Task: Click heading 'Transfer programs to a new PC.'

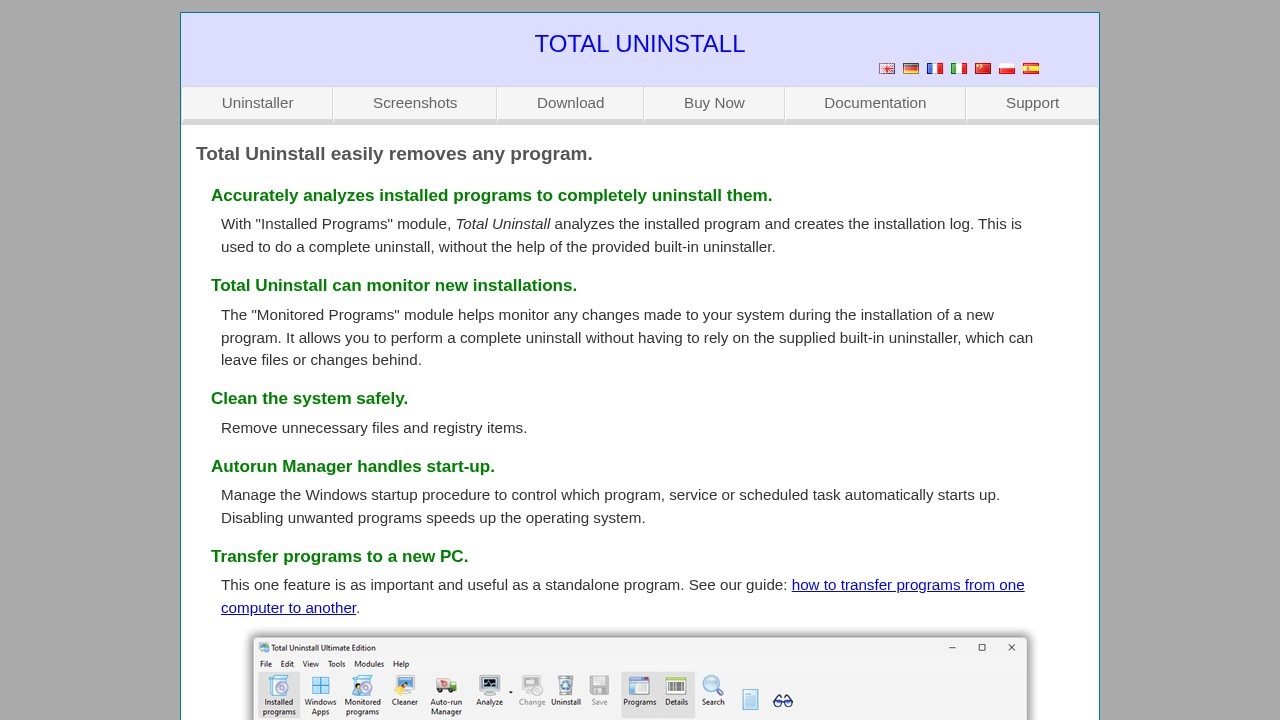Action: 340,557
